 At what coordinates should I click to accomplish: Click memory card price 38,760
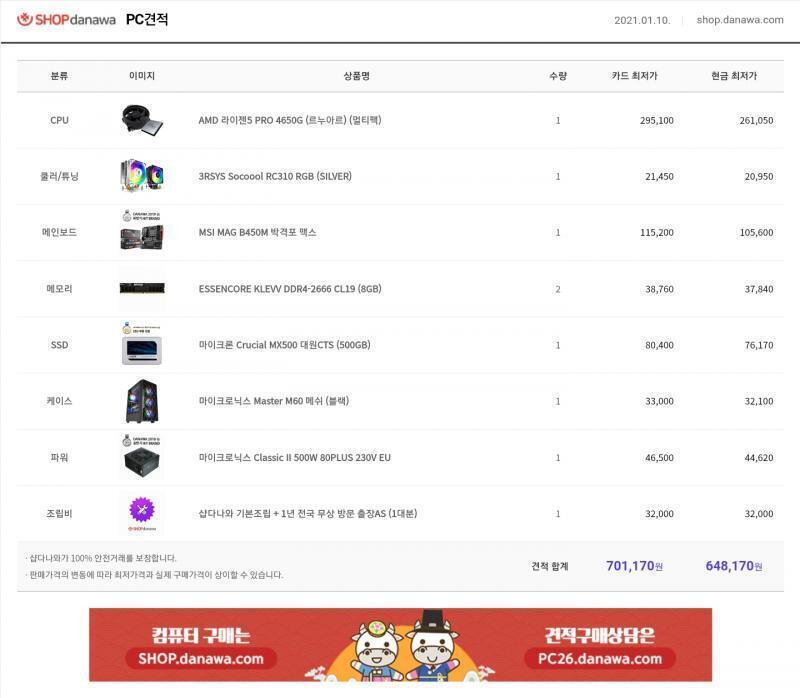tap(659, 289)
